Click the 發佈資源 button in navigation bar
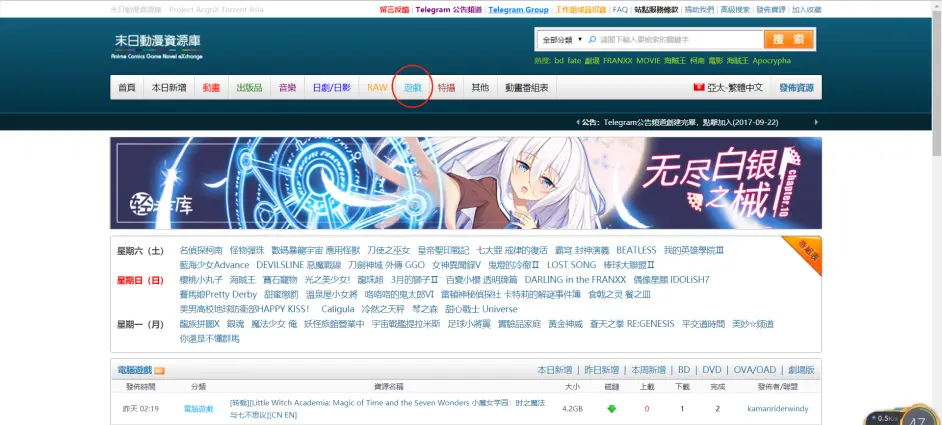 click(x=796, y=88)
